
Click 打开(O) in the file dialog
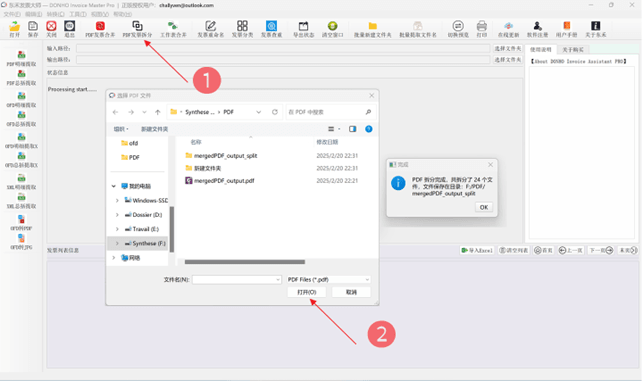307,292
